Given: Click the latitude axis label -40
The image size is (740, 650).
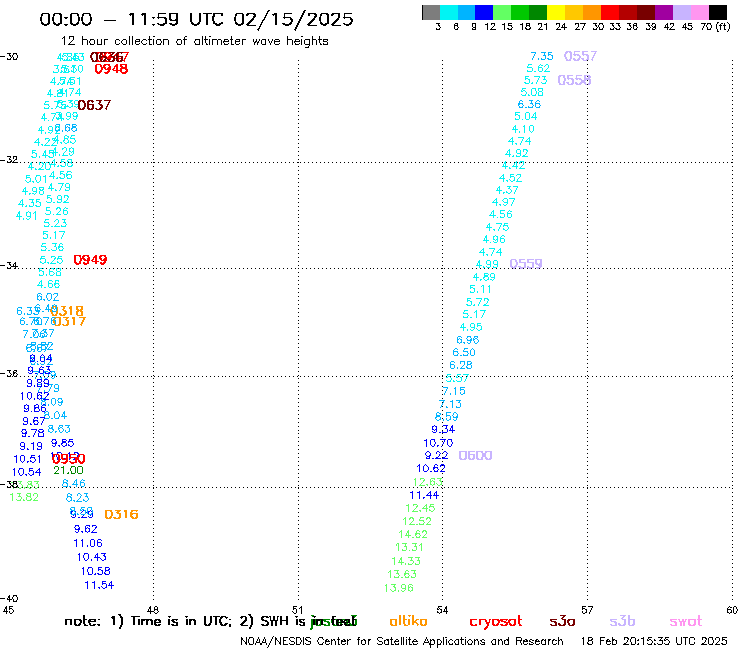Looking at the screenshot, I should click(x=9, y=599).
